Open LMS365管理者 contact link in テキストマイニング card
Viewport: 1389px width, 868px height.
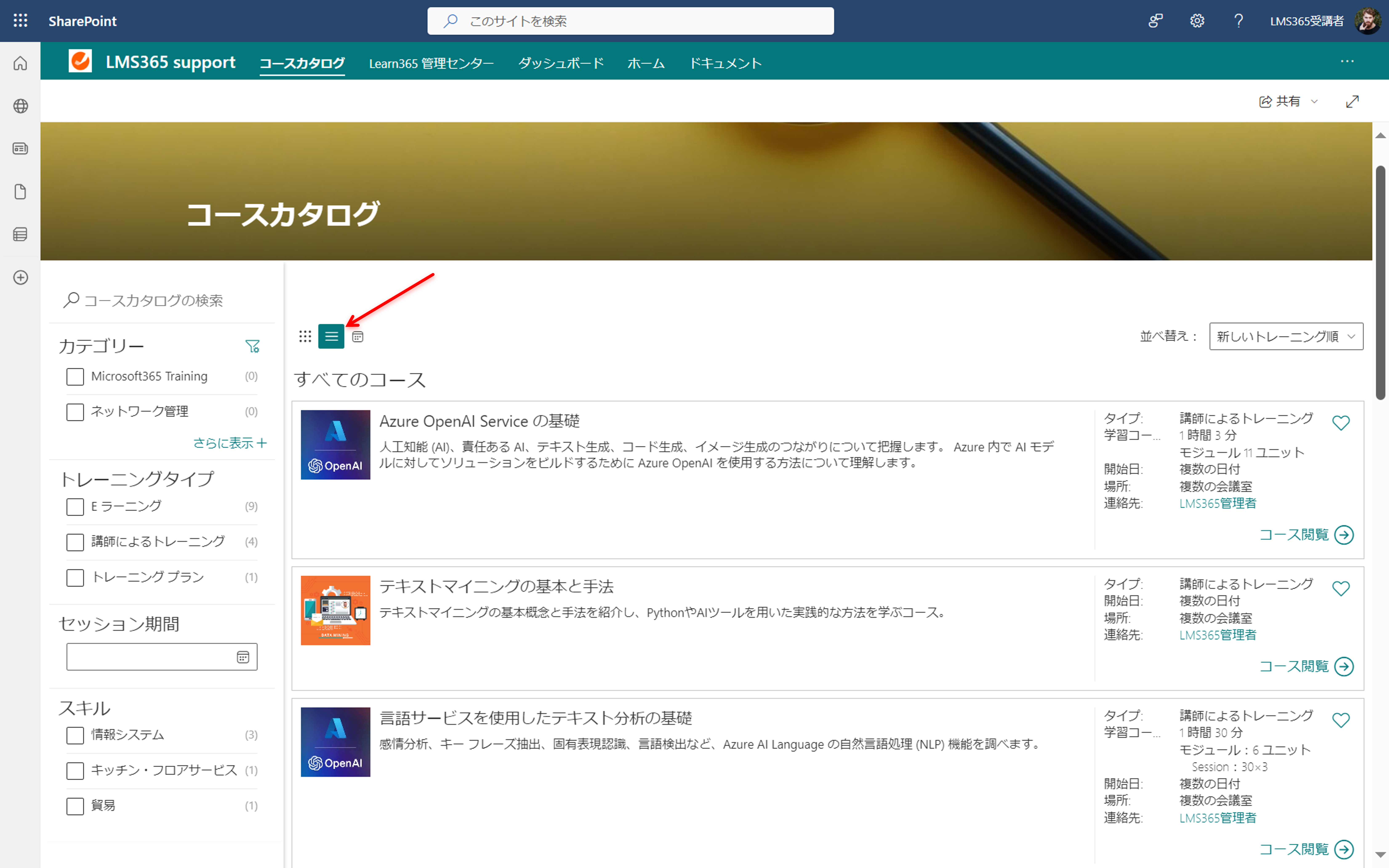tap(1217, 635)
